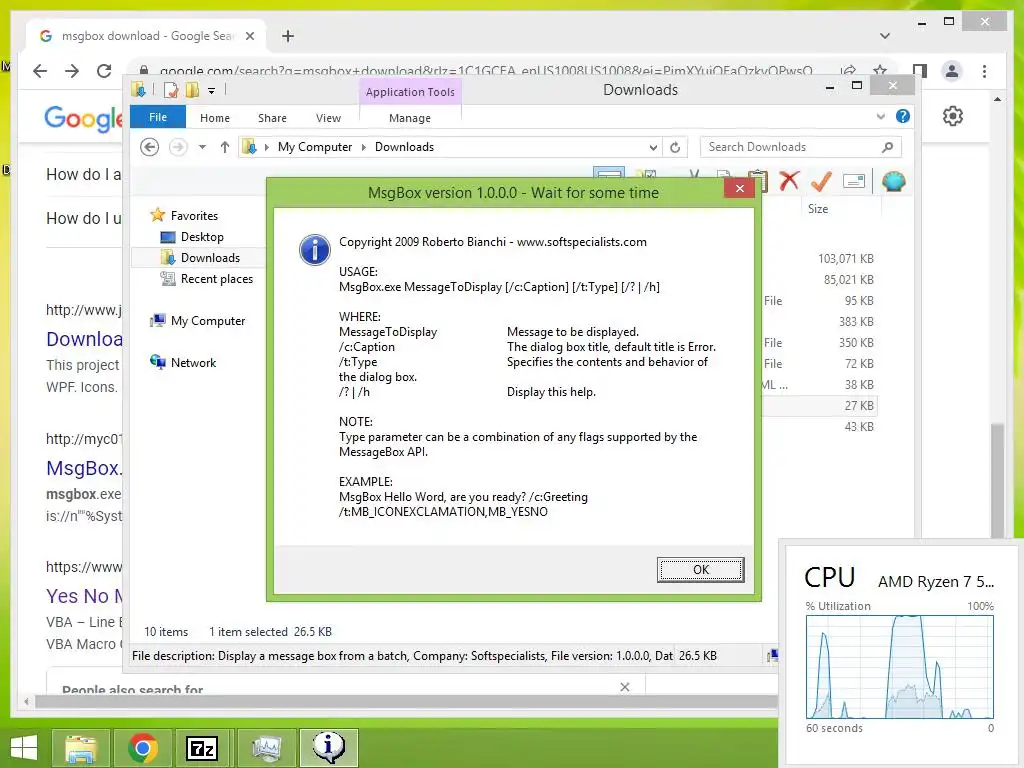Minimize the Downloads Explorer window

[829, 87]
